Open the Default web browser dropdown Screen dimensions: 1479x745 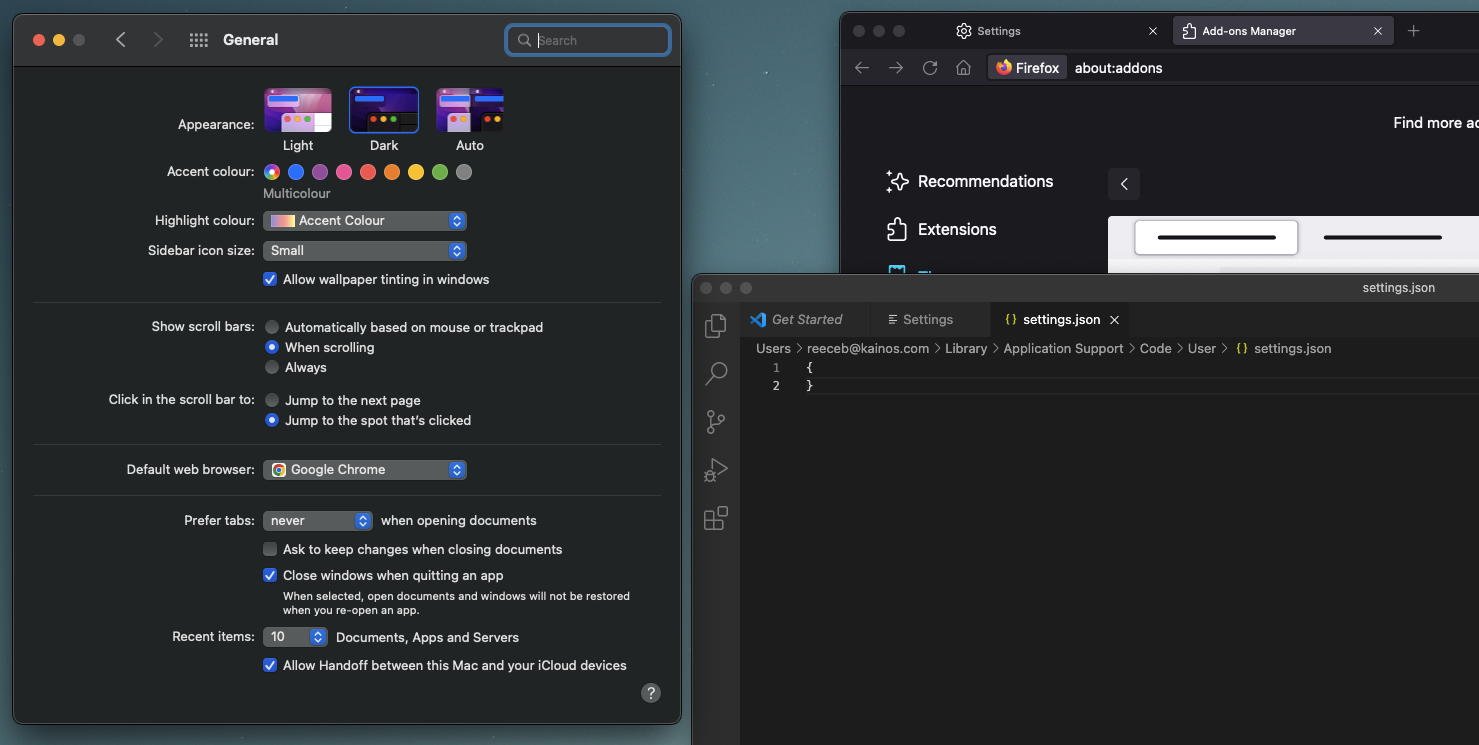coord(365,469)
